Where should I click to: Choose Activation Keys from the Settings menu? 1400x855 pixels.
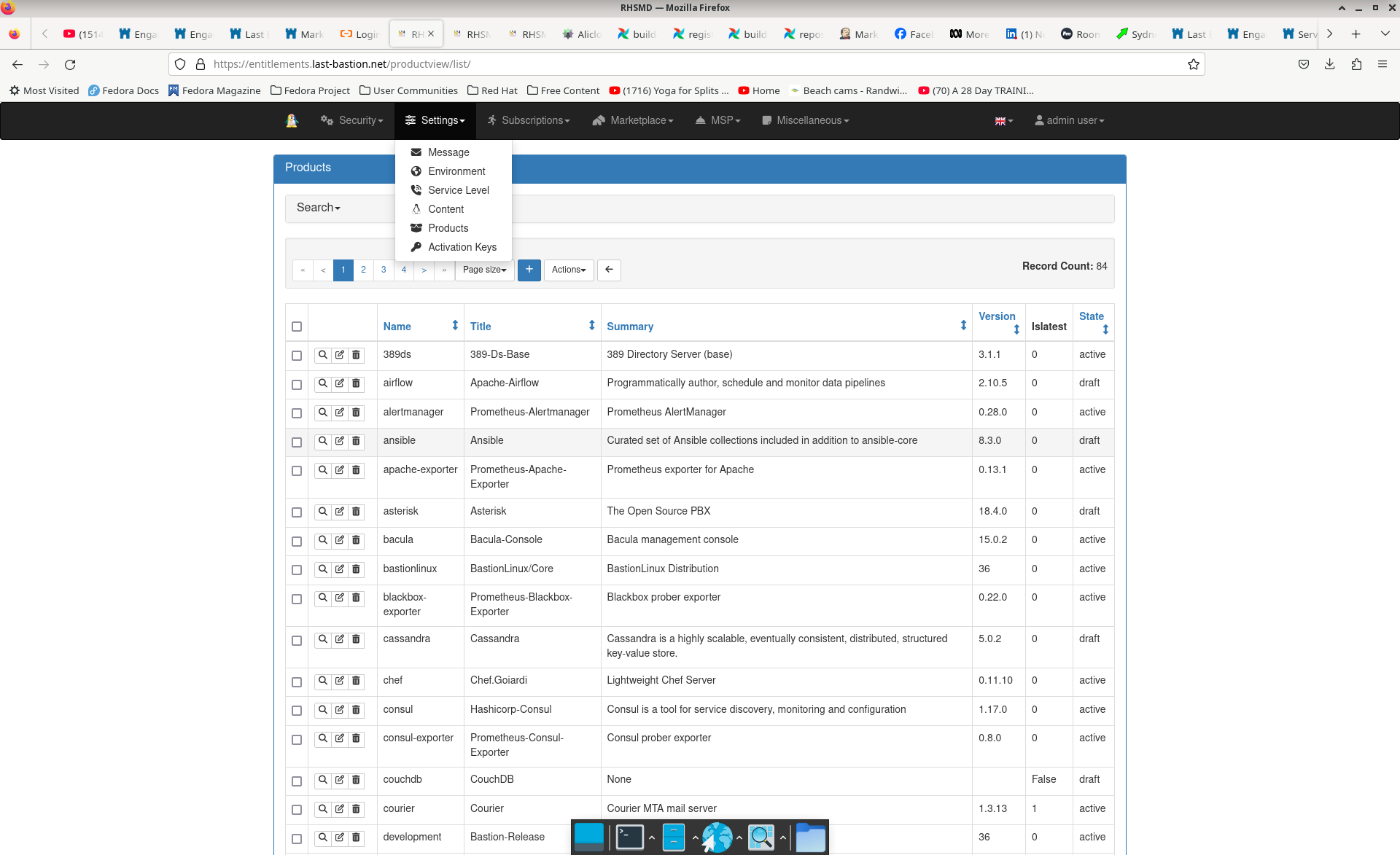click(x=462, y=247)
